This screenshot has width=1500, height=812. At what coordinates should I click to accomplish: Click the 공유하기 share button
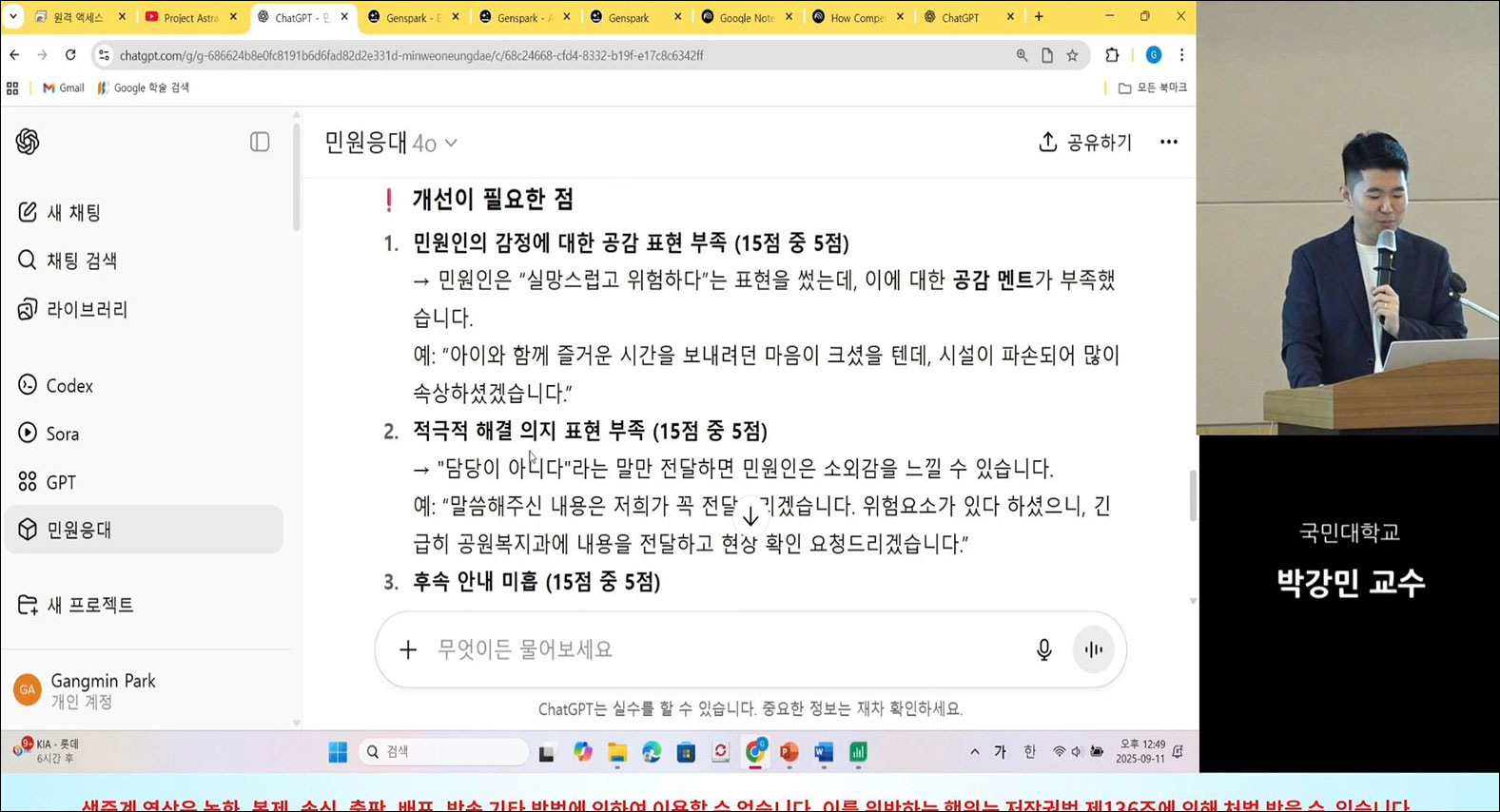pos(1085,143)
